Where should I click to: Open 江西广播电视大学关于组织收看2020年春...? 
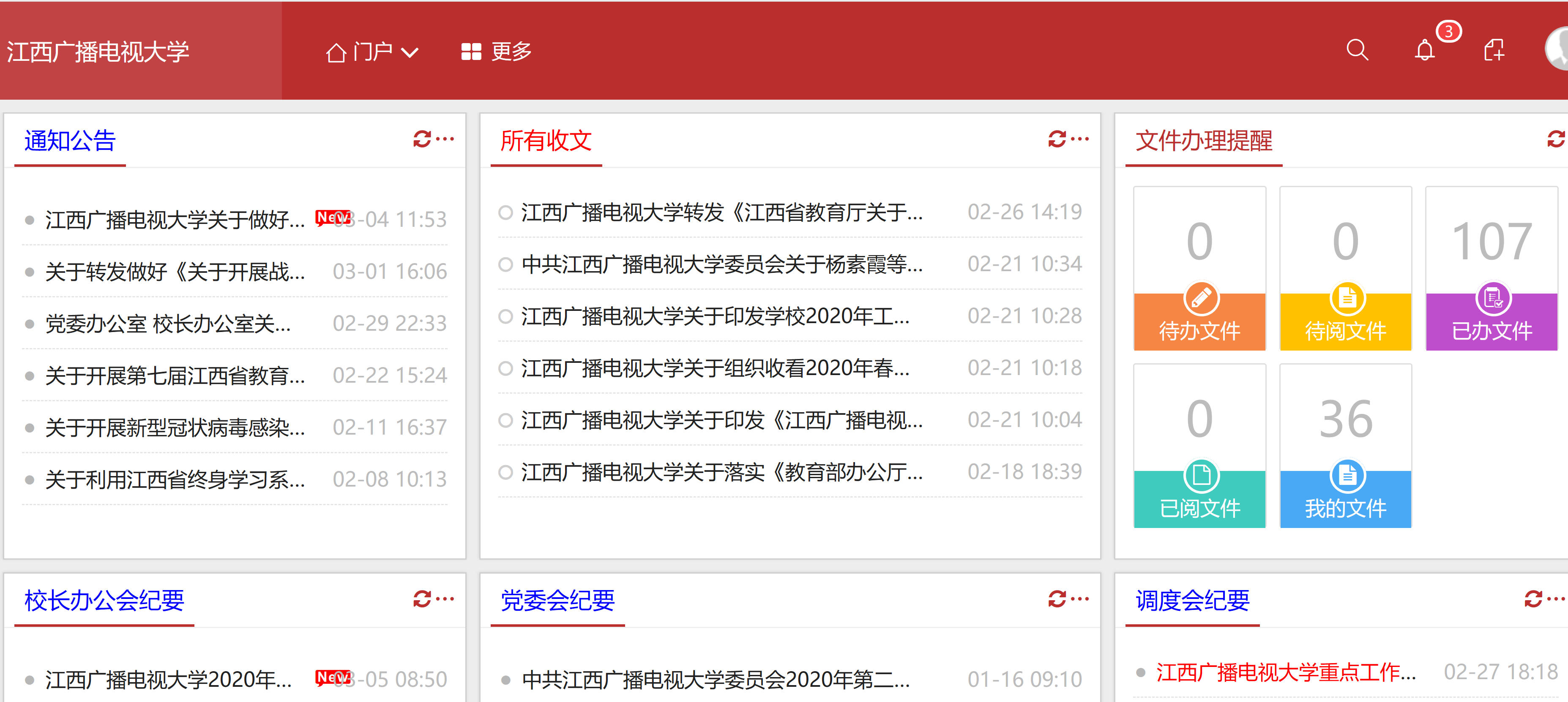(x=715, y=368)
